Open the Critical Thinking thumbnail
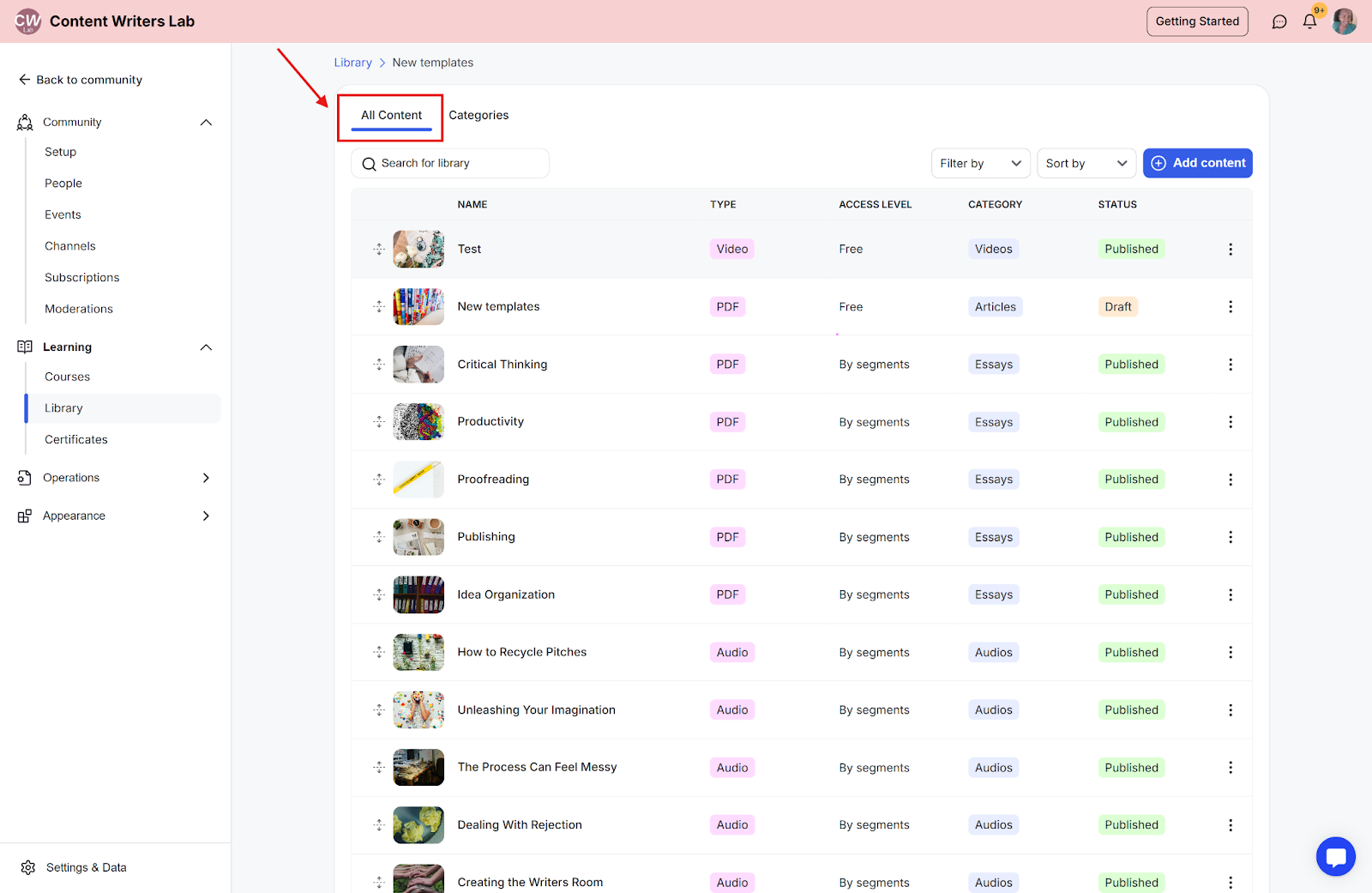The width and height of the screenshot is (1372, 893). coord(418,365)
